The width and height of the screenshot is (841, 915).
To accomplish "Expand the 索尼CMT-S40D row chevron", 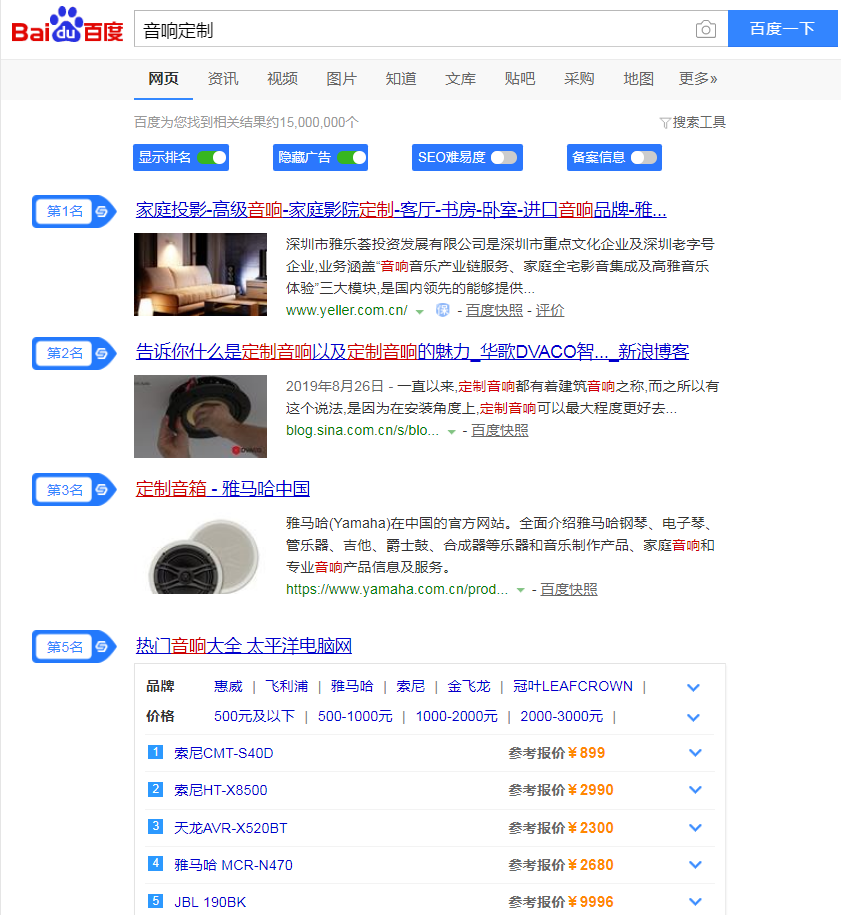I will pos(695,753).
